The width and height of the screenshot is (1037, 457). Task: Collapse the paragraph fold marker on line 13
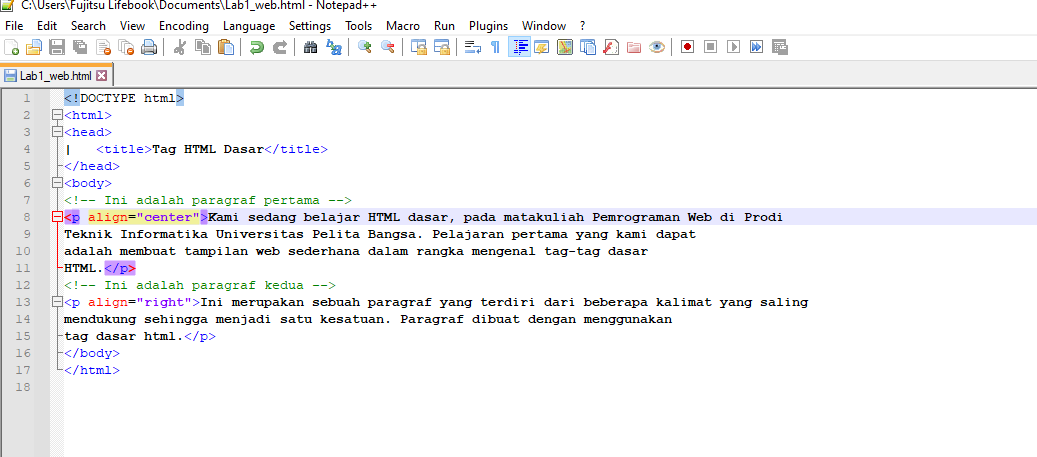coord(57,302)
